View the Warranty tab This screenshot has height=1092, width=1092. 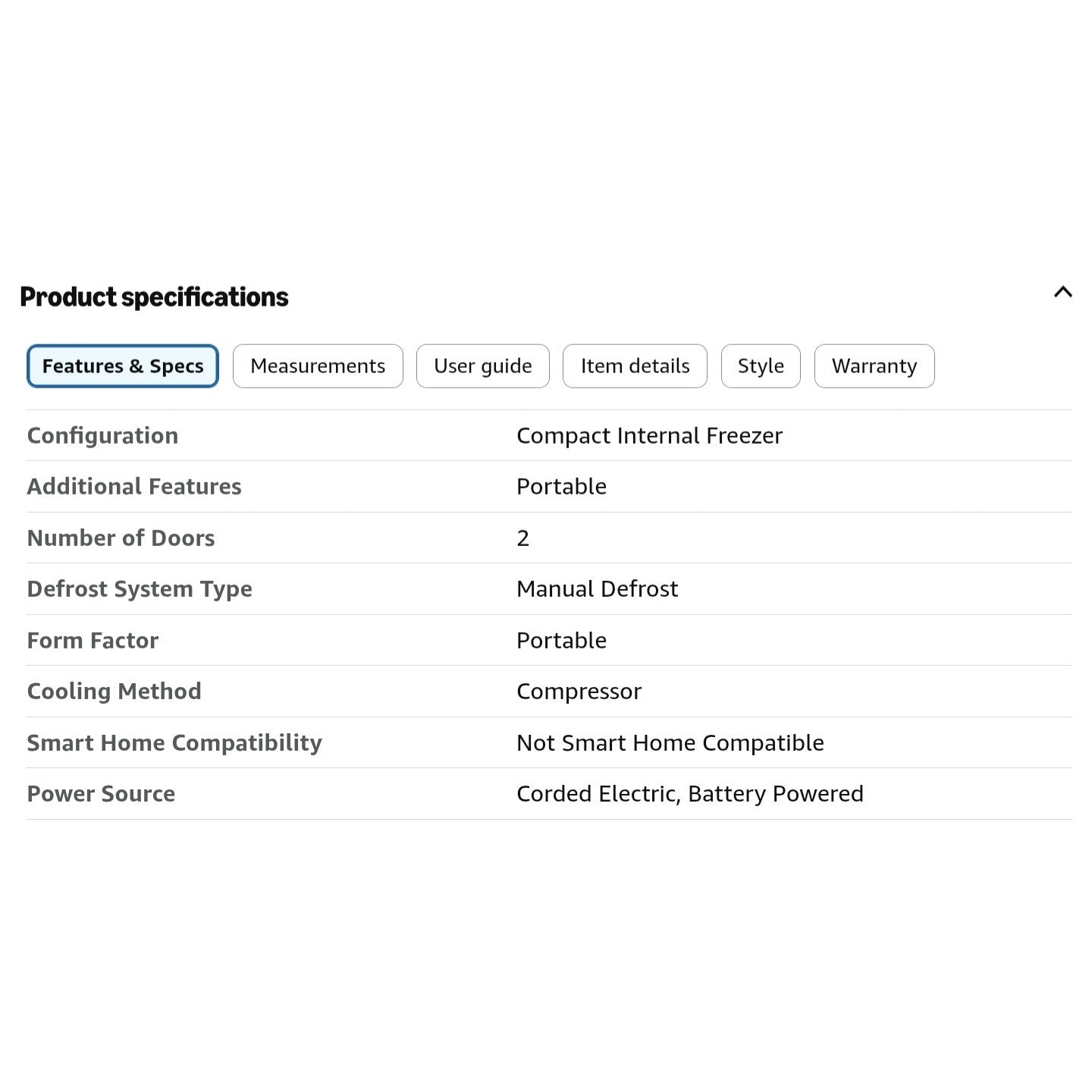coord(874,366)
